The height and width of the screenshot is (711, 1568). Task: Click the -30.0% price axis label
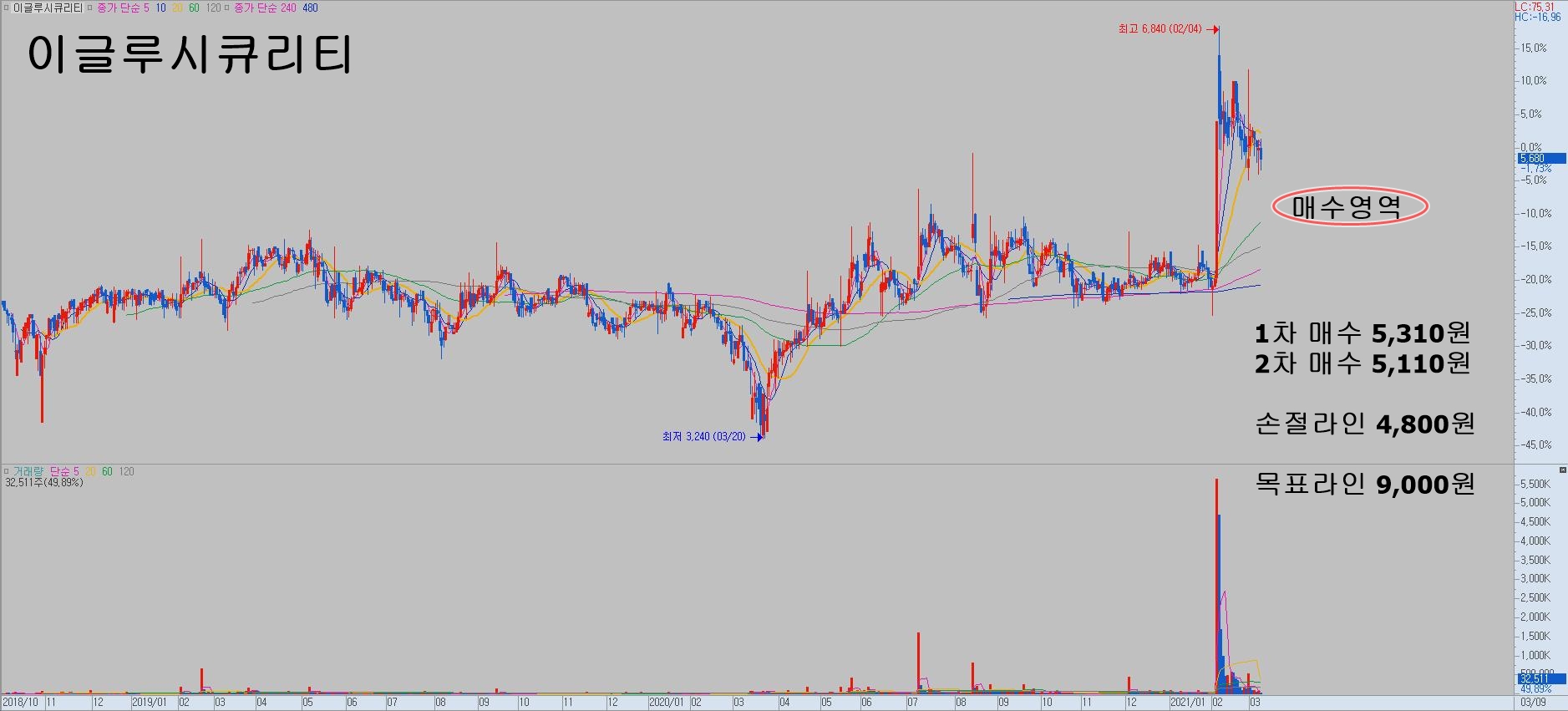pyautogui.click(x=1535, y=345)
